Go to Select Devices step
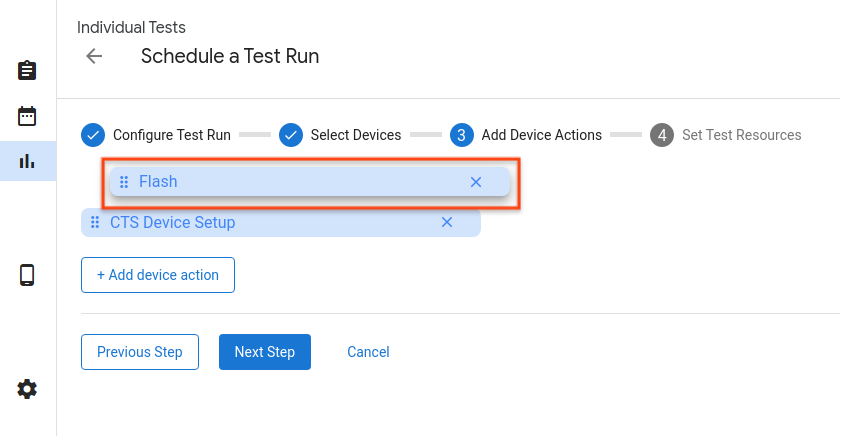The height and width of the screenshot is (436, 841). click(x=341, y=135)
